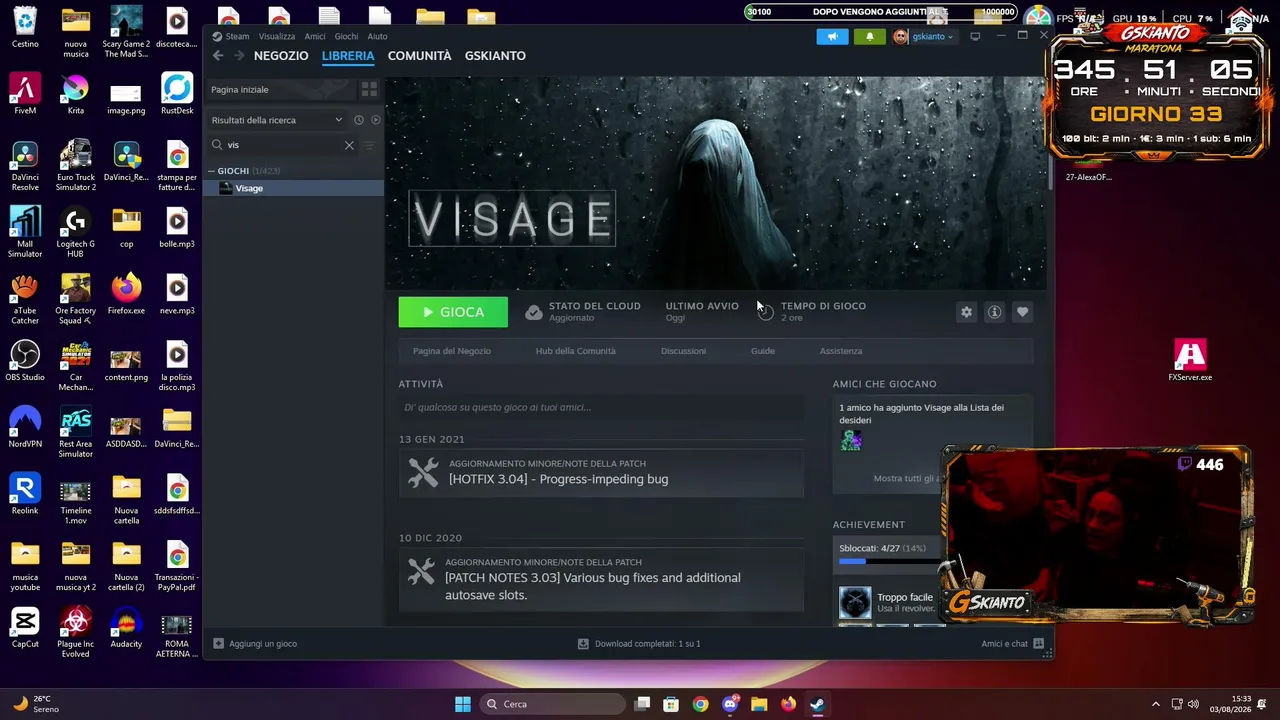The width and height of the screenshot is (1280, 720).
Task: Open the Assistenza link
Action: 841,351
